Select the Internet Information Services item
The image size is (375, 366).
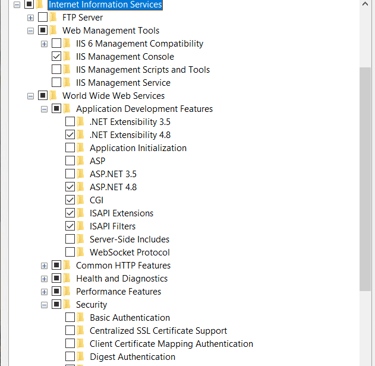point(105,4)
